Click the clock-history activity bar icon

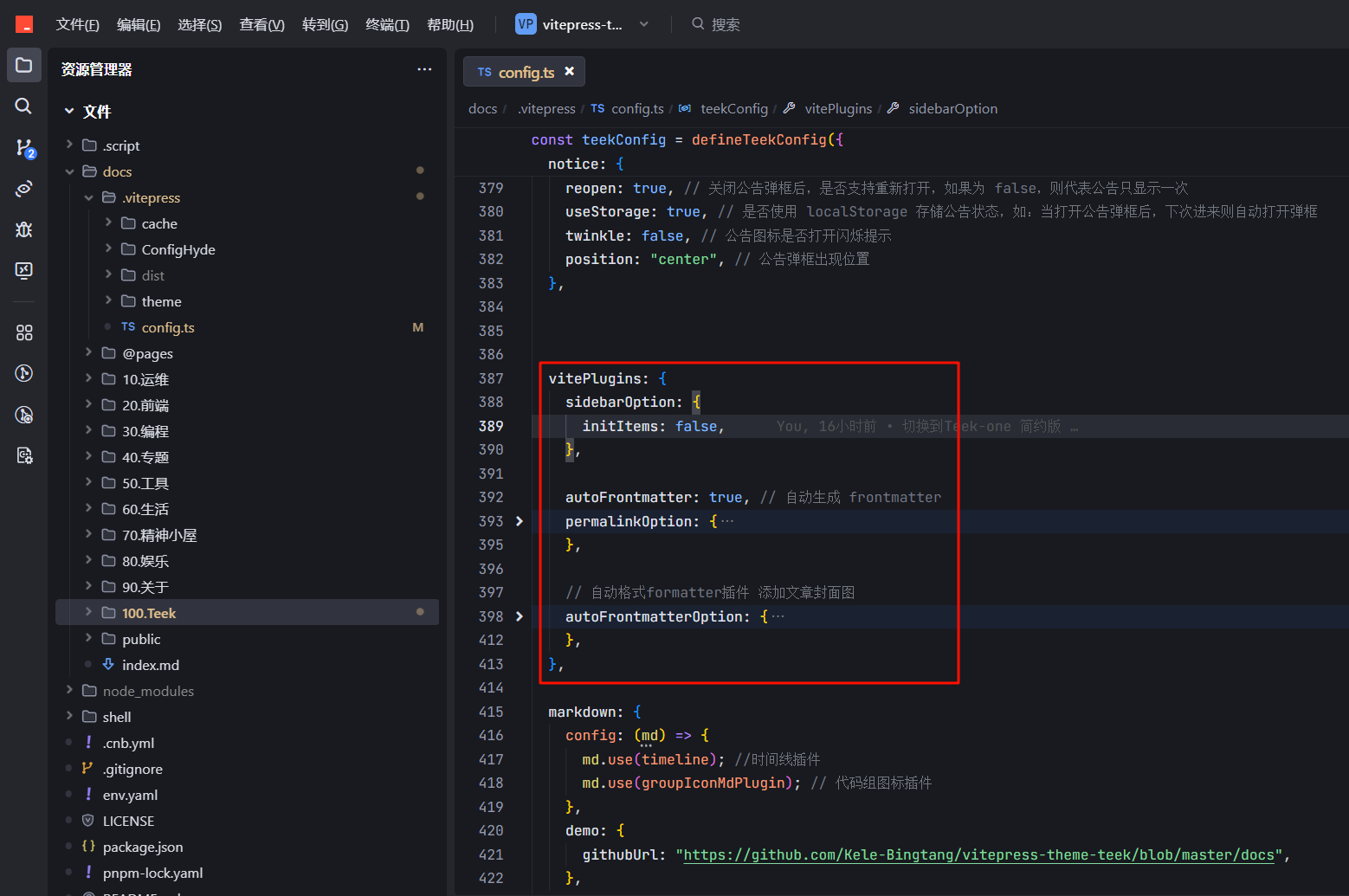pyautogui.click(x=24, y=415)
